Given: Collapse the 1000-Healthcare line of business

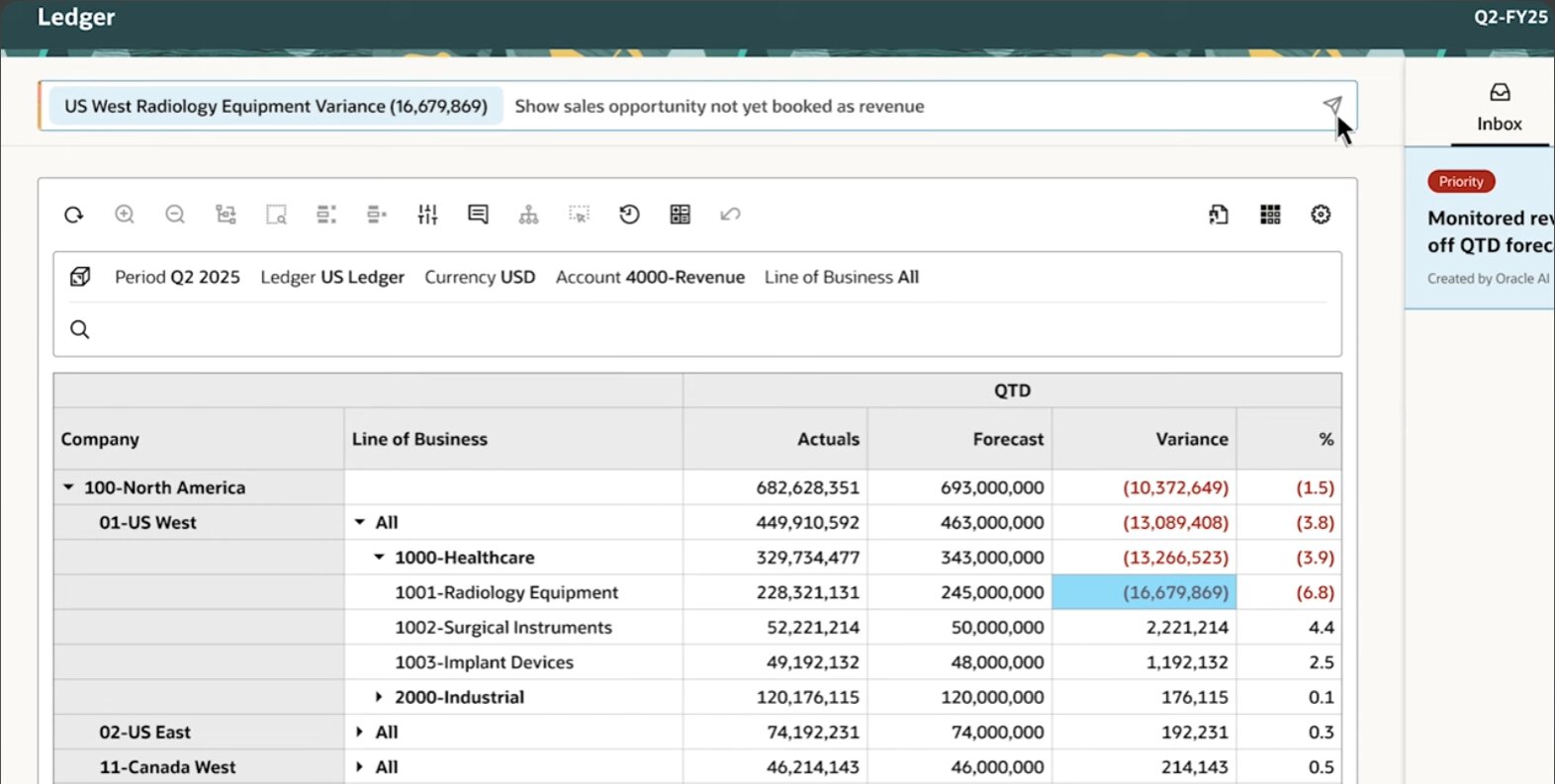Looking at the screenshot, I should coord(379,558).
